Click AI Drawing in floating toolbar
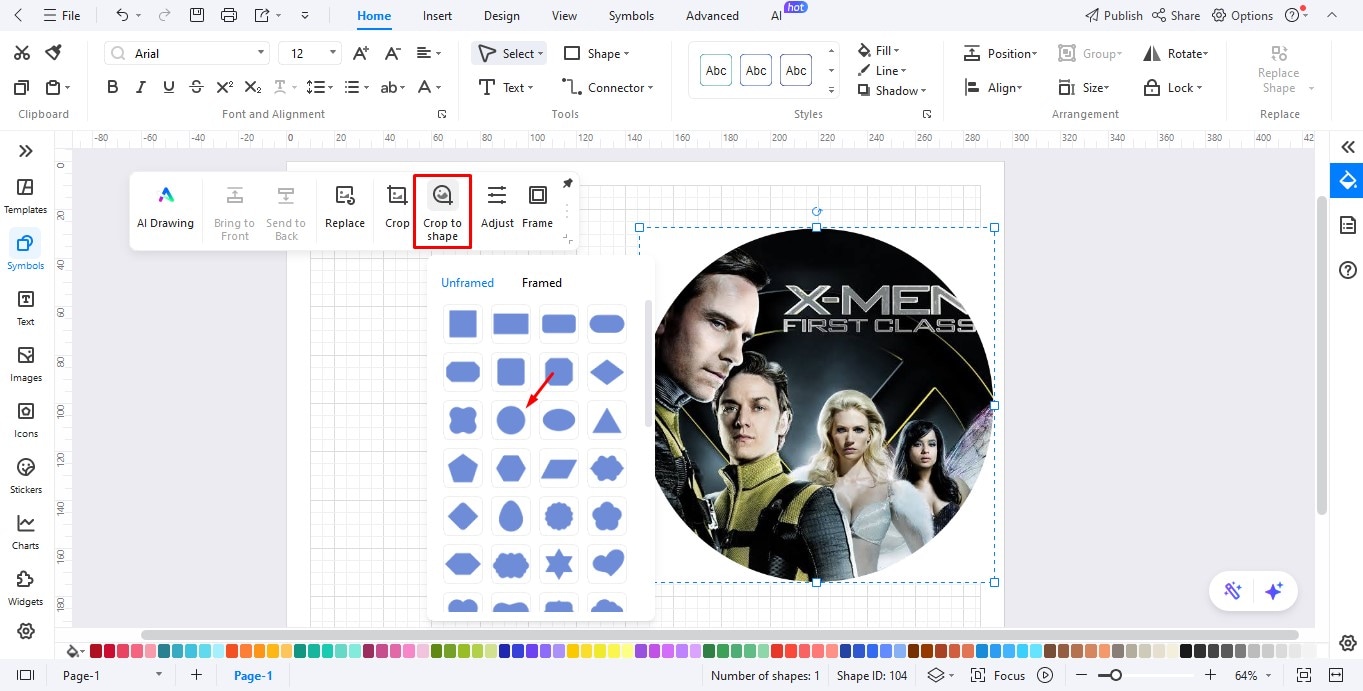 pos(166,207)
